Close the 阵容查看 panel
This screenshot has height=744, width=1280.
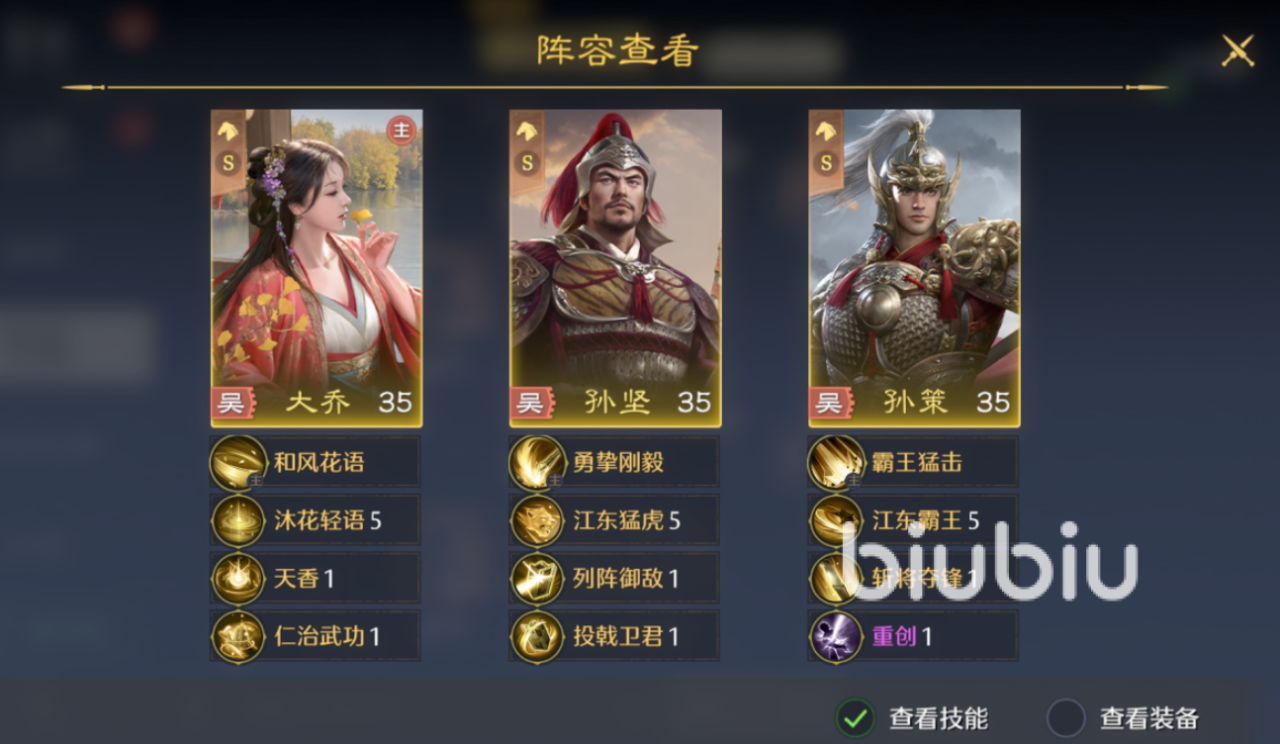[x=1237, y=50]
